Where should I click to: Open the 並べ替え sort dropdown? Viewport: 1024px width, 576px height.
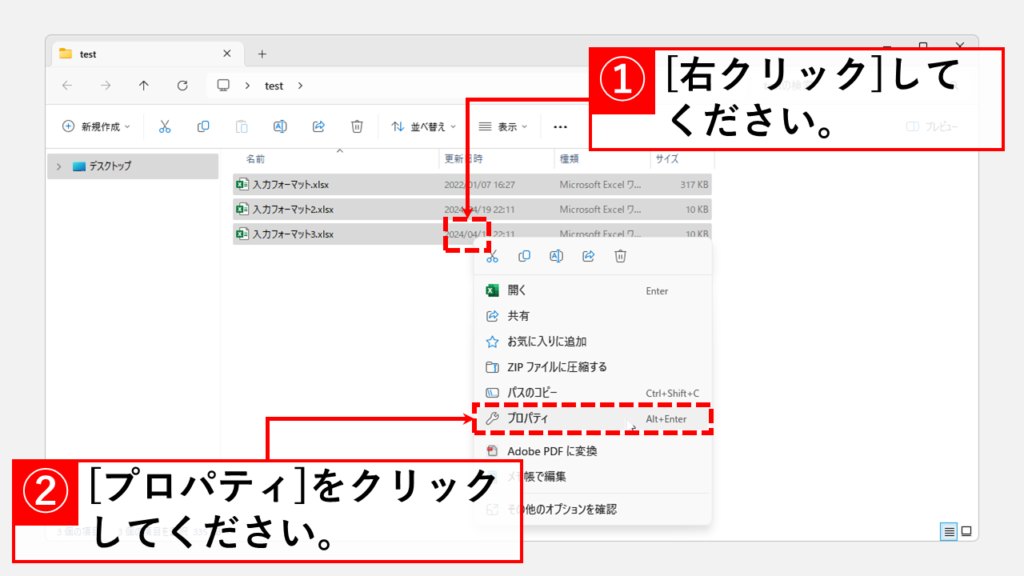pos(423,127)
